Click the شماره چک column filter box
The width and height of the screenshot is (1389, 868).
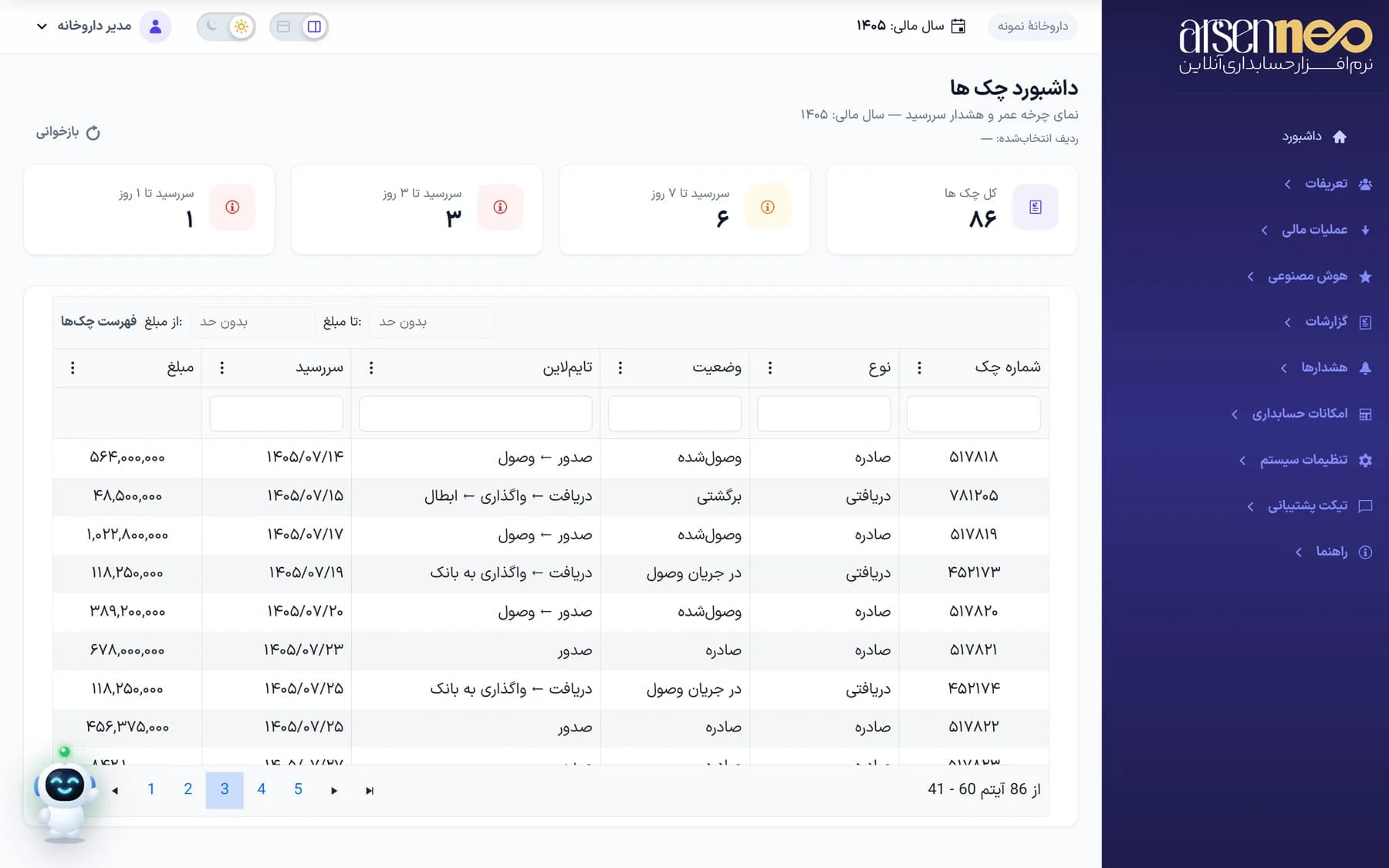[x=974, y=414]
